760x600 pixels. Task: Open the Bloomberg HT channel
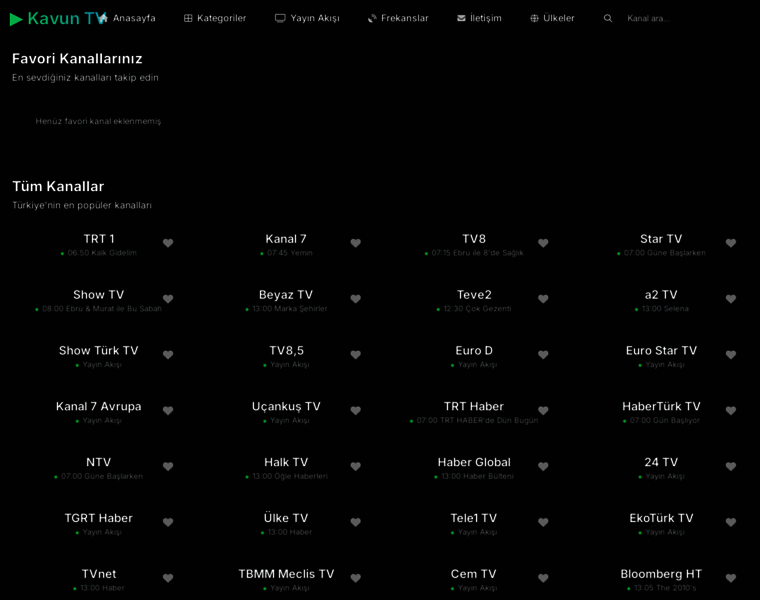pos(661,574)
